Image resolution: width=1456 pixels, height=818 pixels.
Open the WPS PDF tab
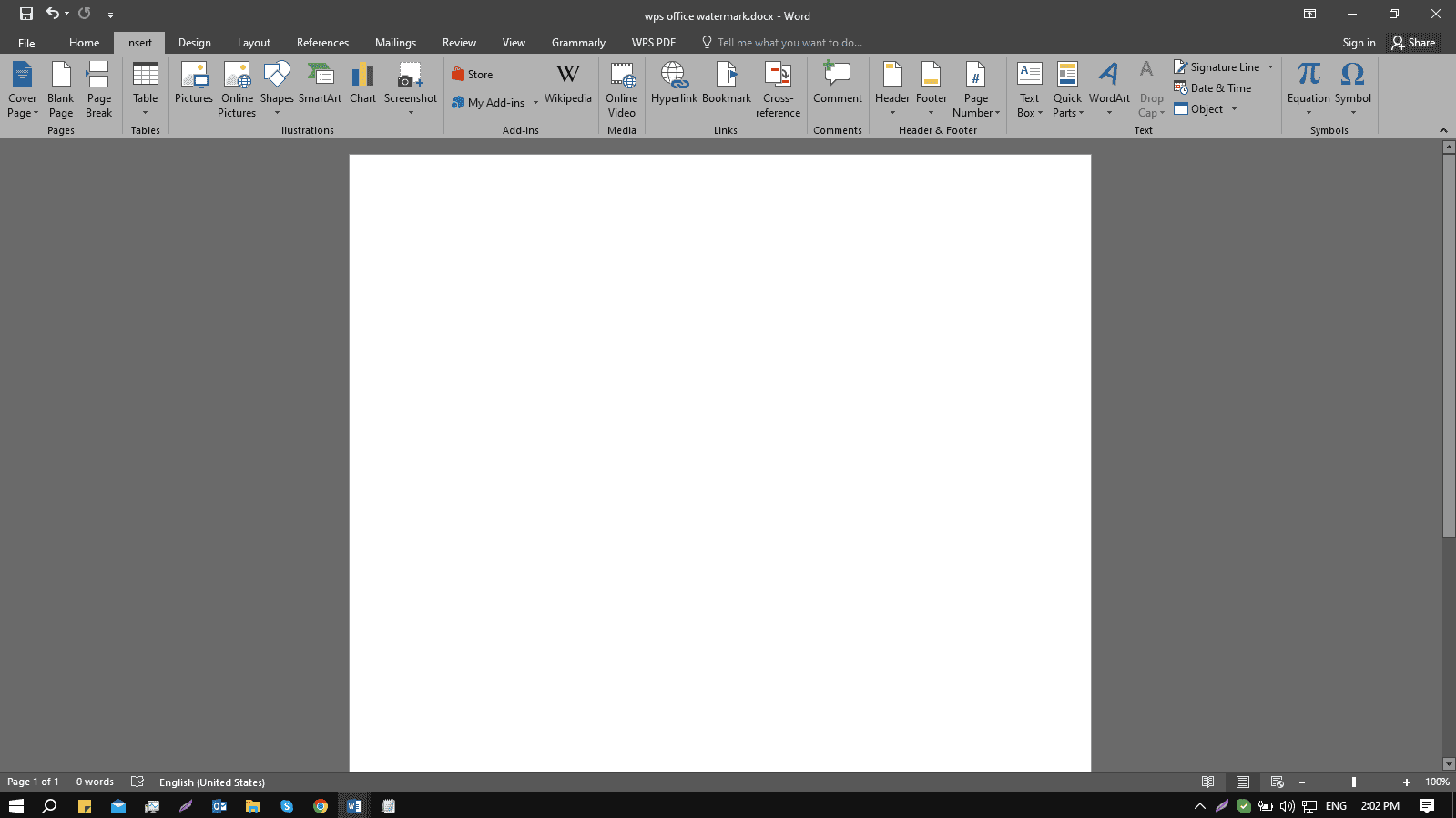coord(654,43)
